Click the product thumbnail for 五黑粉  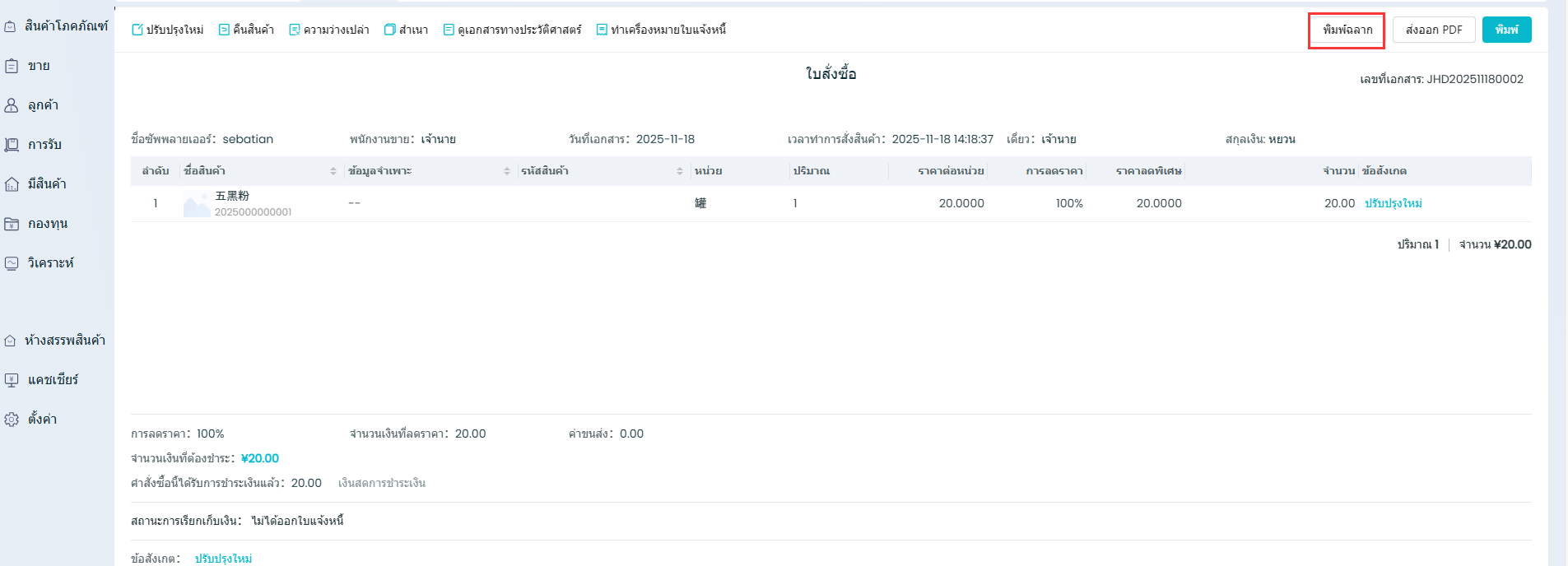pos(196,205)
